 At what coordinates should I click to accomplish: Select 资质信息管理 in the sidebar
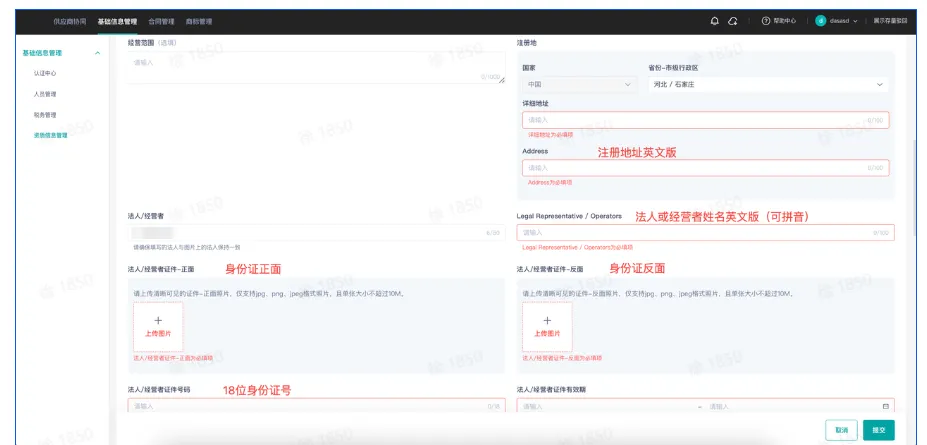(x=50, y=135)
